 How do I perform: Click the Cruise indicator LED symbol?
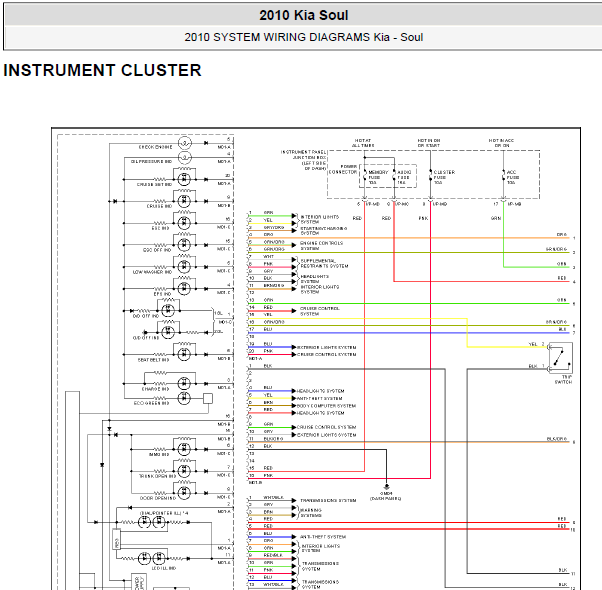coord(184,201)
